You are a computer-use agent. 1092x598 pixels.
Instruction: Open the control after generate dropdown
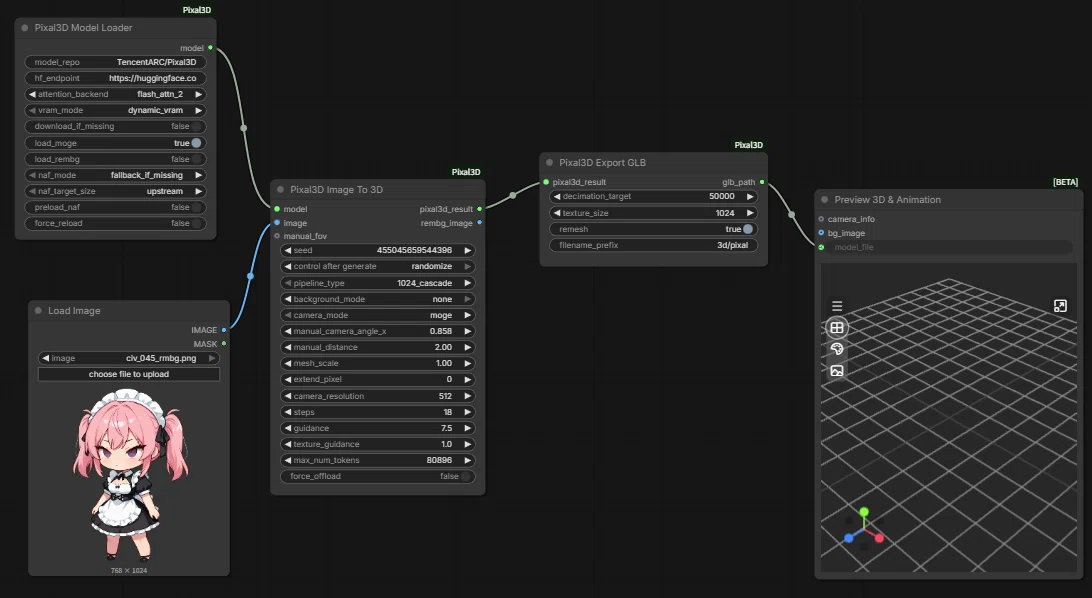[377, 266]
